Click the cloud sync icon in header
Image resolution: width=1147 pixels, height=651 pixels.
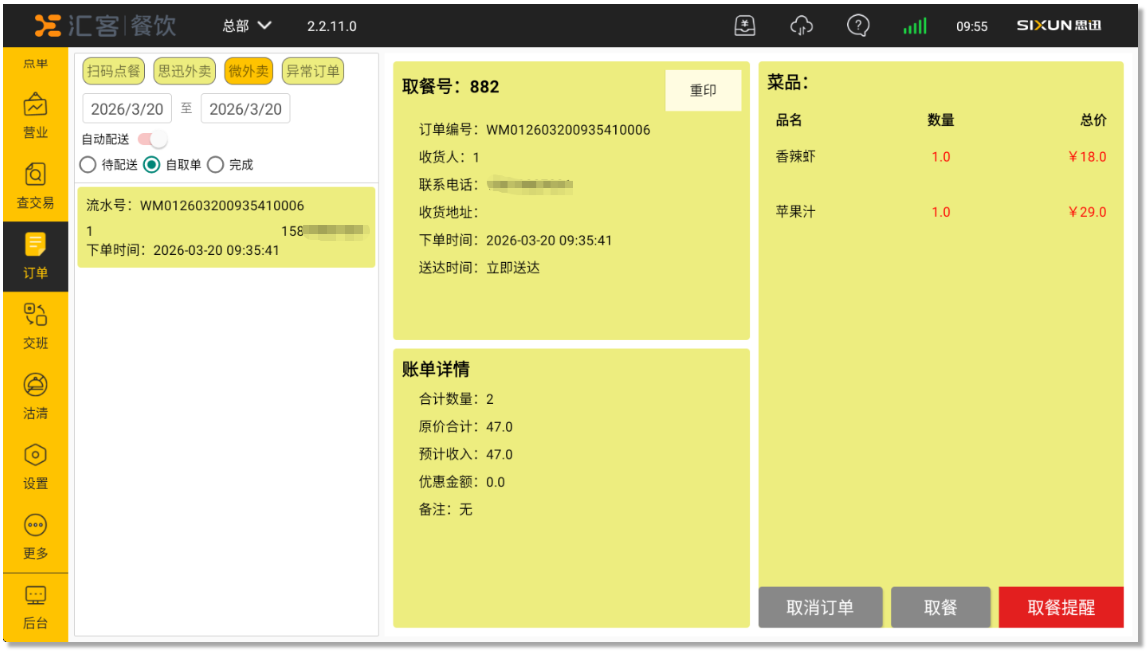801,26
